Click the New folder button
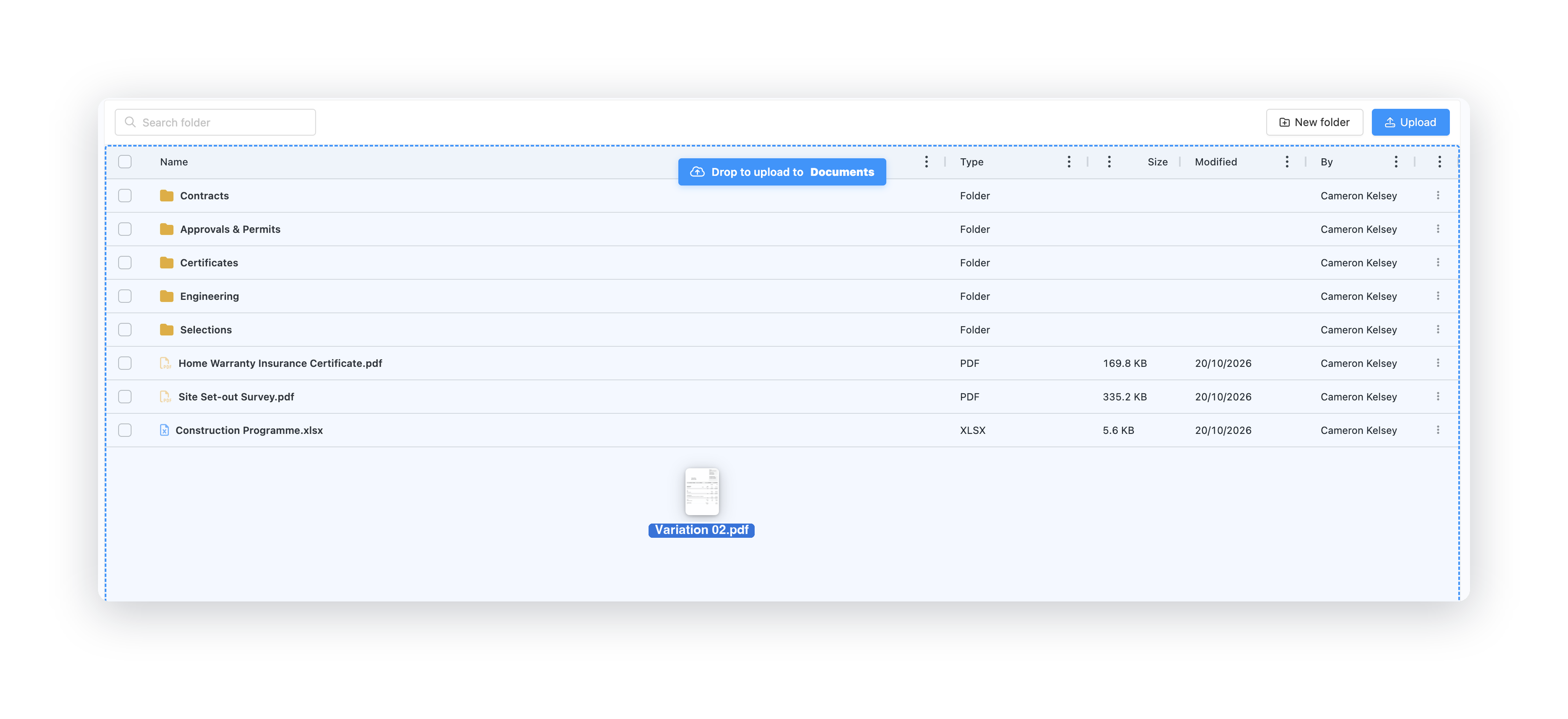This screenshot has height=719, width=1568. [1314, 122]
